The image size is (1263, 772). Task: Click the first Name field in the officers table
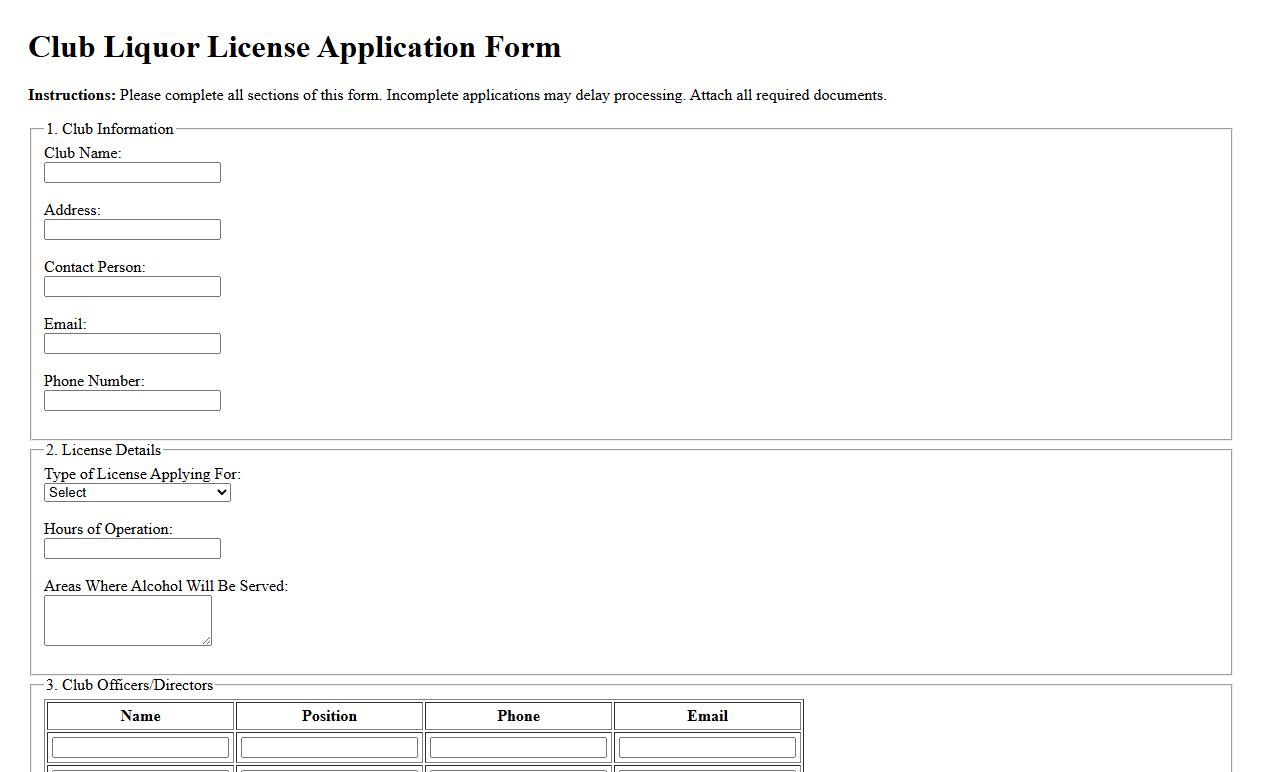[139, 746]
